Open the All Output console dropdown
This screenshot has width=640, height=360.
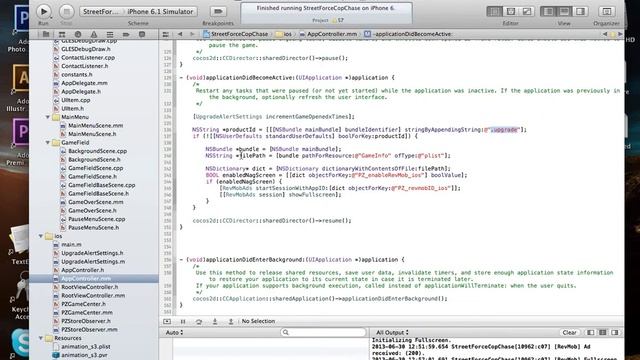point(392,333)
